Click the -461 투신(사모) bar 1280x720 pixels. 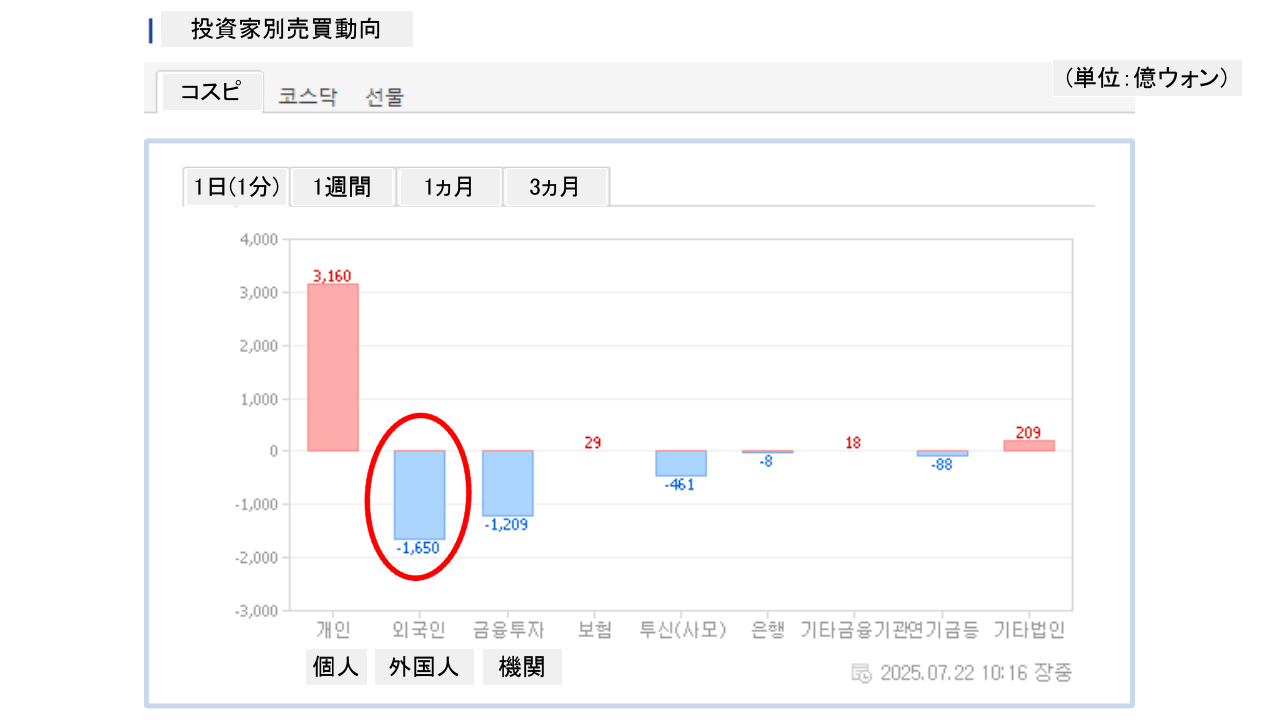pyautogui.click(x=681, y=463)
